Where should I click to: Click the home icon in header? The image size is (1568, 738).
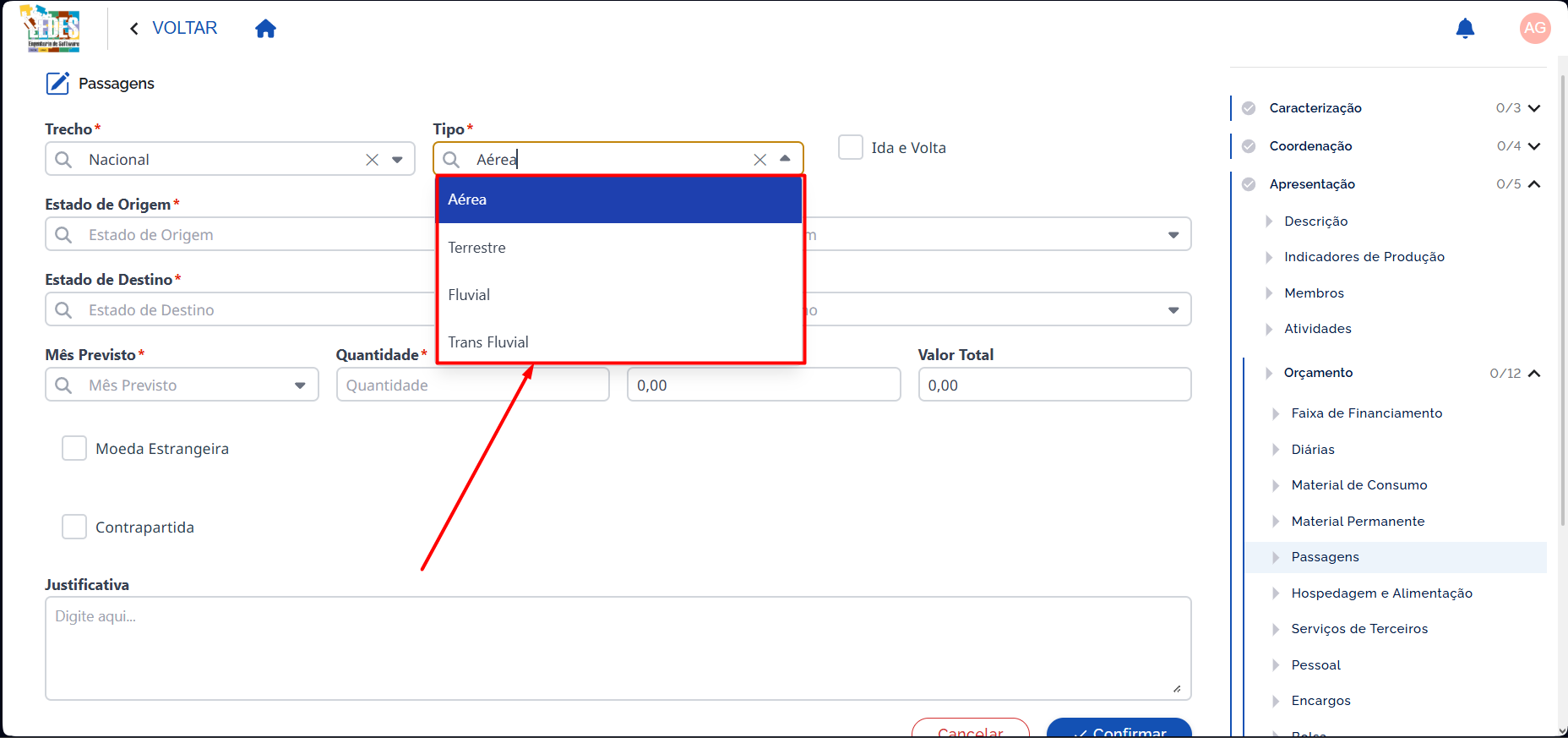tap(265, 29)
